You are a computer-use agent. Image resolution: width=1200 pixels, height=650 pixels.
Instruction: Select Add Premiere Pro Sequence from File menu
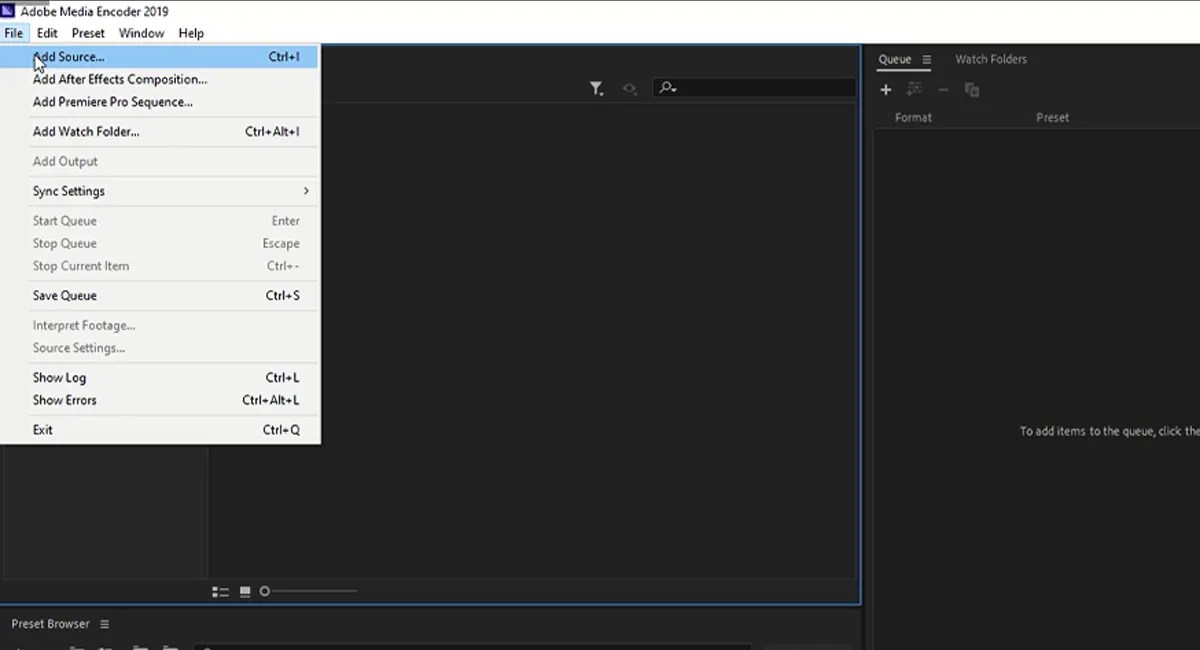(112, 101)
